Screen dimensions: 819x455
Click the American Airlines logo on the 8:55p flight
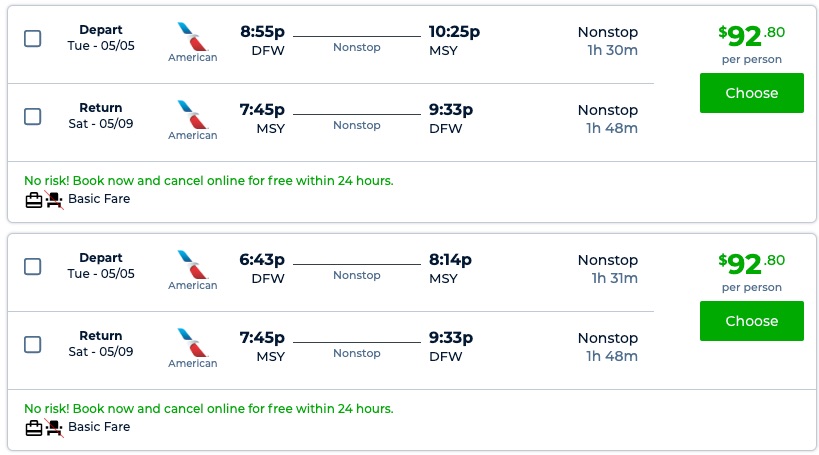[x=192, y=37]
